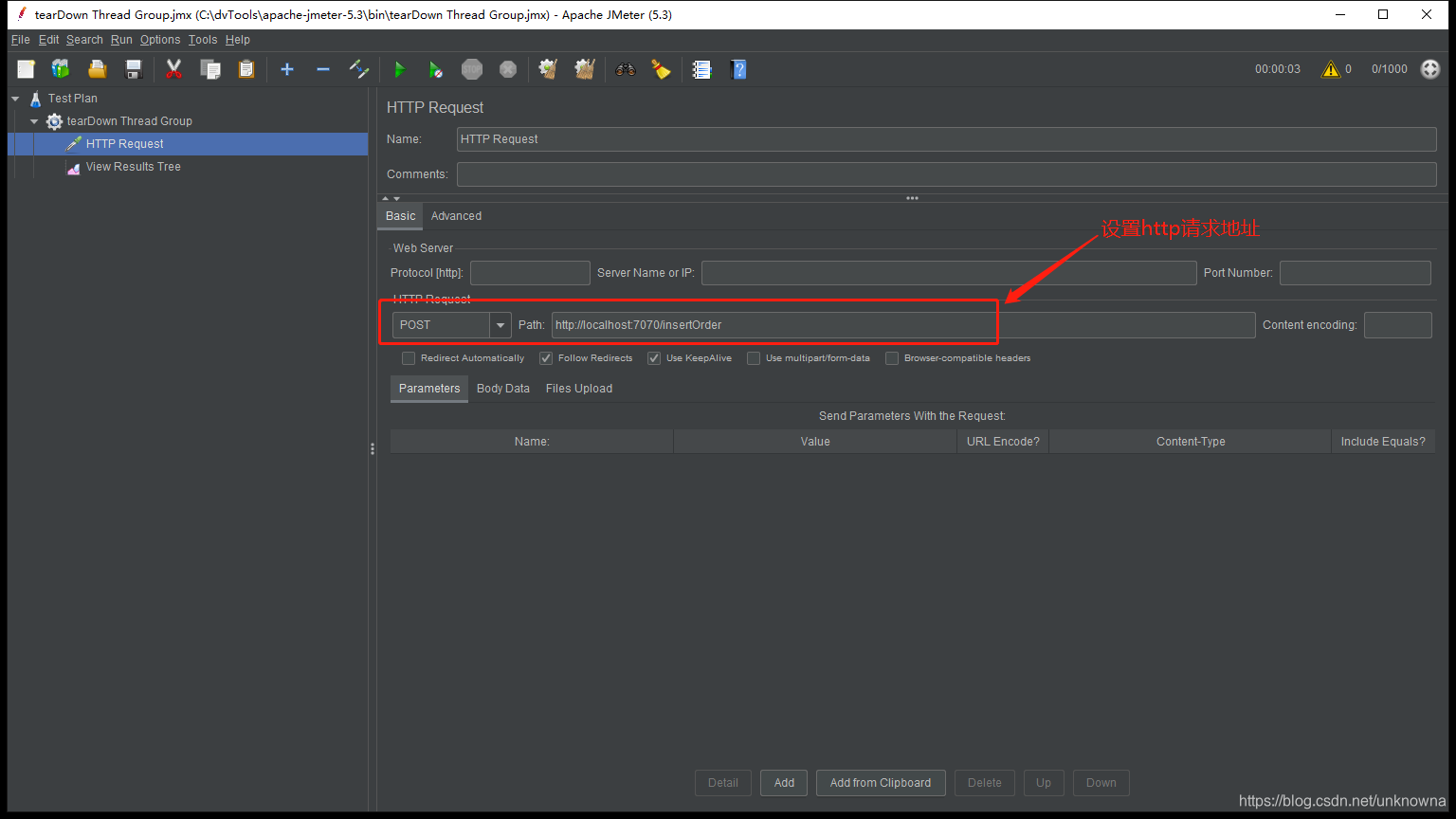Screen dimensions: 1456x819
Task: Click the thread status circle icon
Action: pyautogui.click(x=1430, y=69)
